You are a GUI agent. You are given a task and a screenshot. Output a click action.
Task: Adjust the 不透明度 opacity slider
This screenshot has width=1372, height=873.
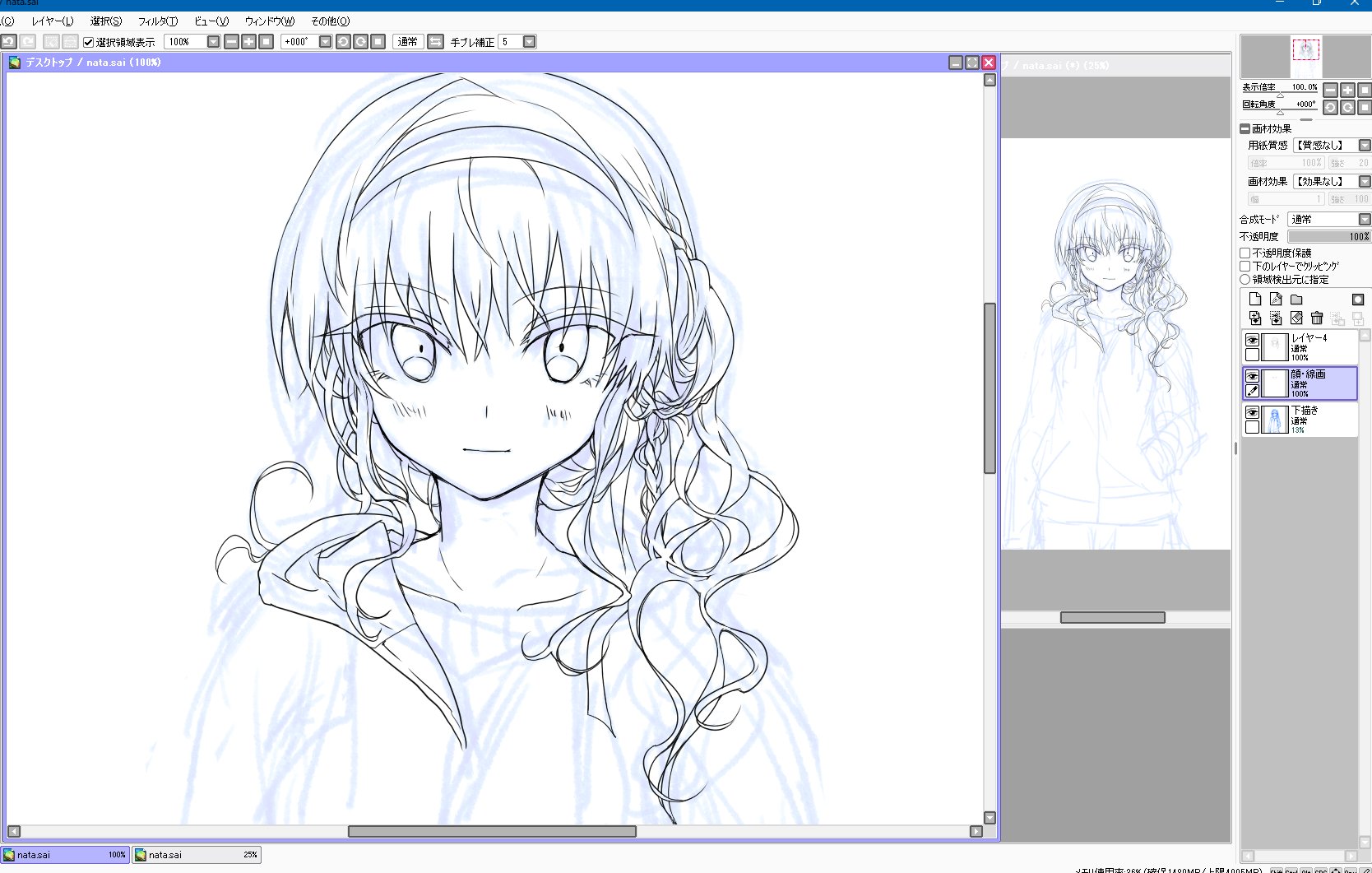(x=1329, y=237)
